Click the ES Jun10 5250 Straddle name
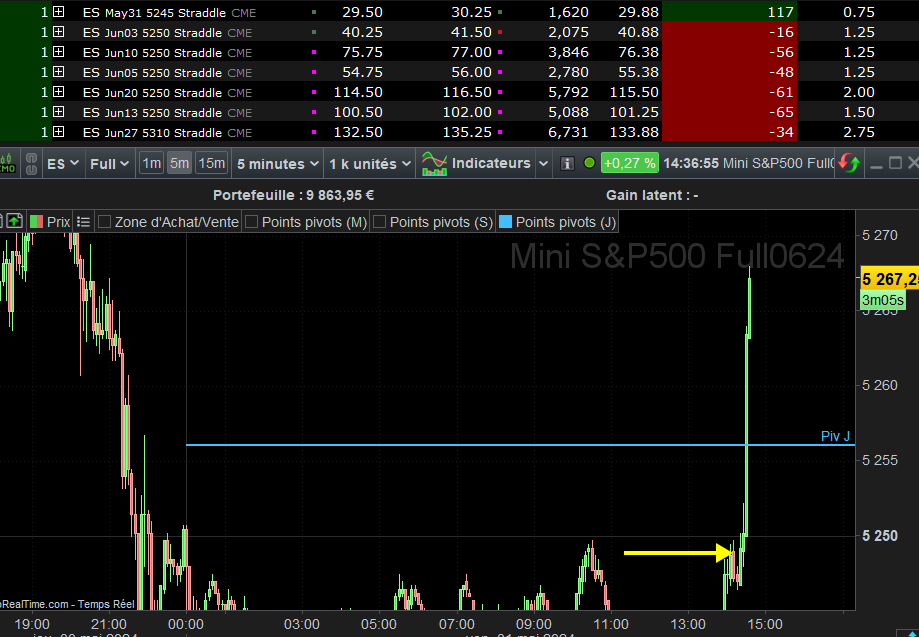This screenshot has width=919, height=637. pos(152,52)
